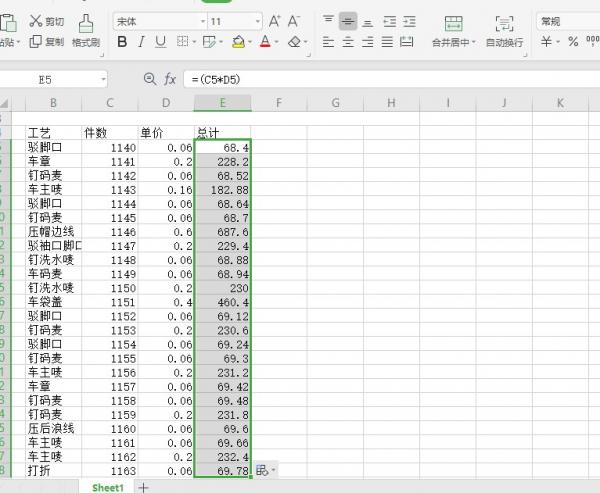Select the cell containing 182.88
The image size is (600, 493).
tap(222, 189)
